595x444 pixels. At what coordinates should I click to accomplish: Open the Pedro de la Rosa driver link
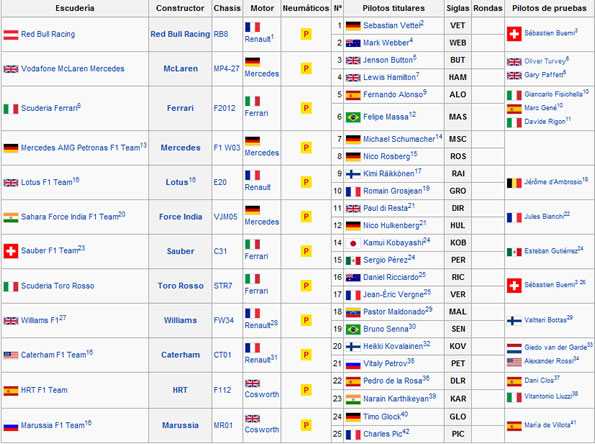(x=393, y=381)
